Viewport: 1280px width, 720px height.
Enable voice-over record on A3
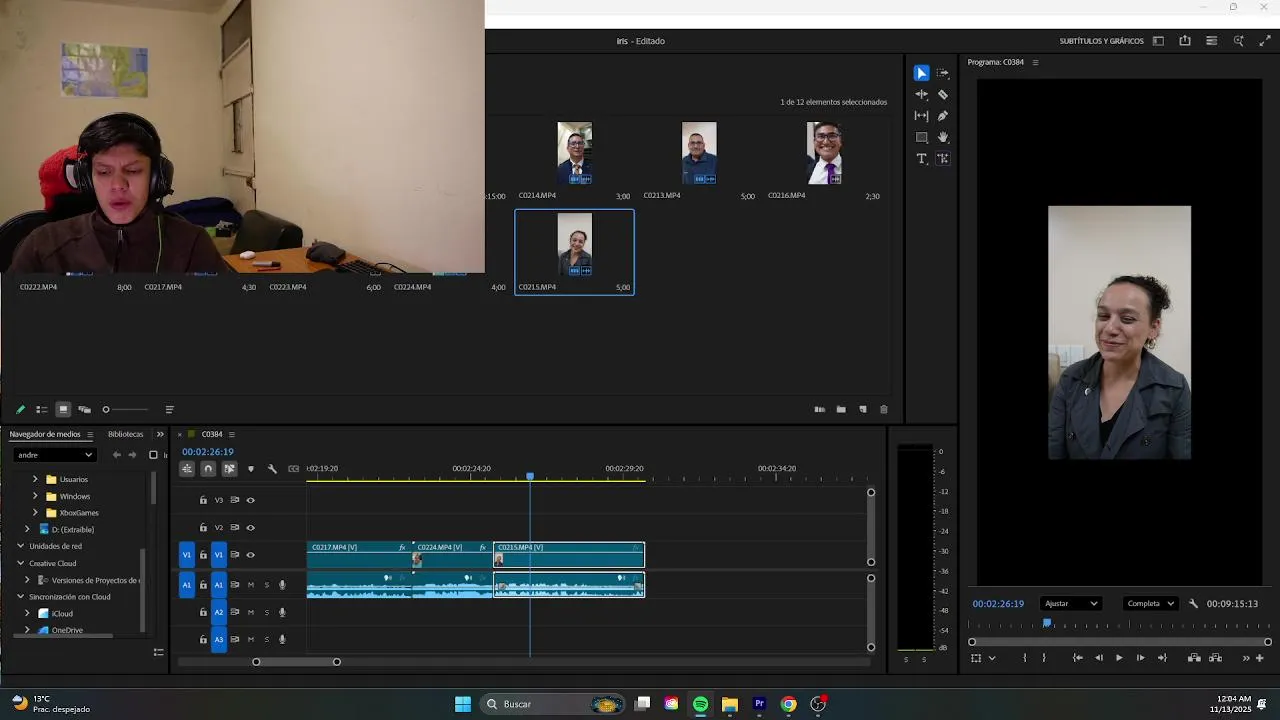pyautogui.click(x=282, y=639)
